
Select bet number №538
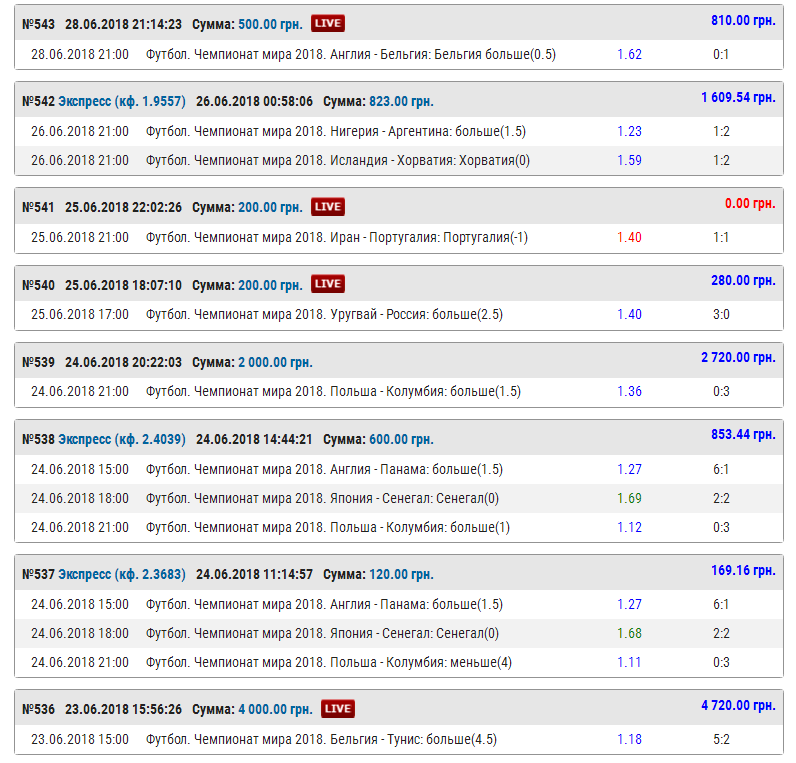[x=38, y=439]
